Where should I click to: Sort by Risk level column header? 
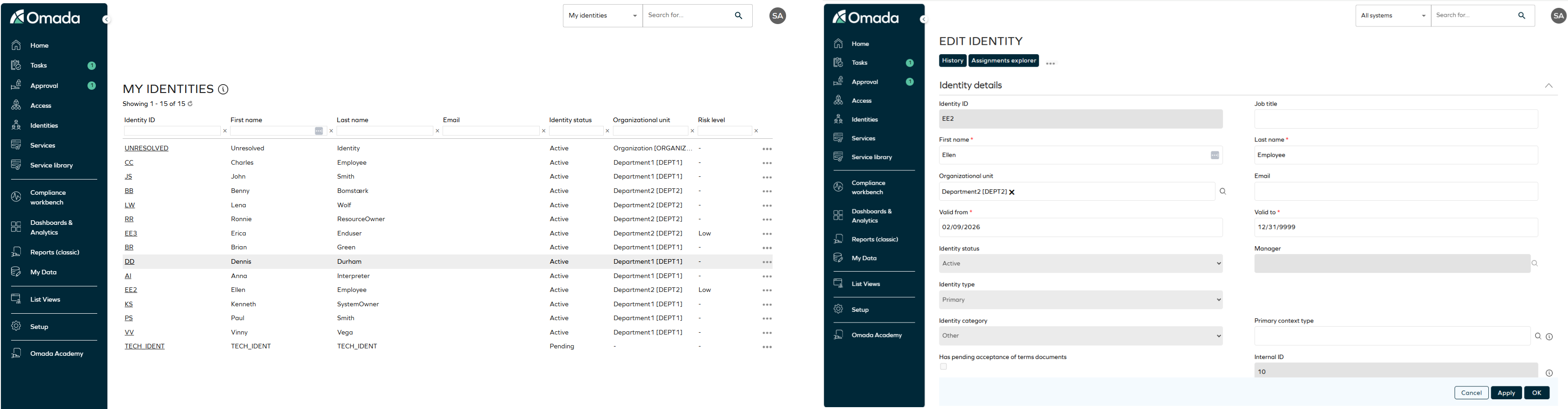(711, 120)
